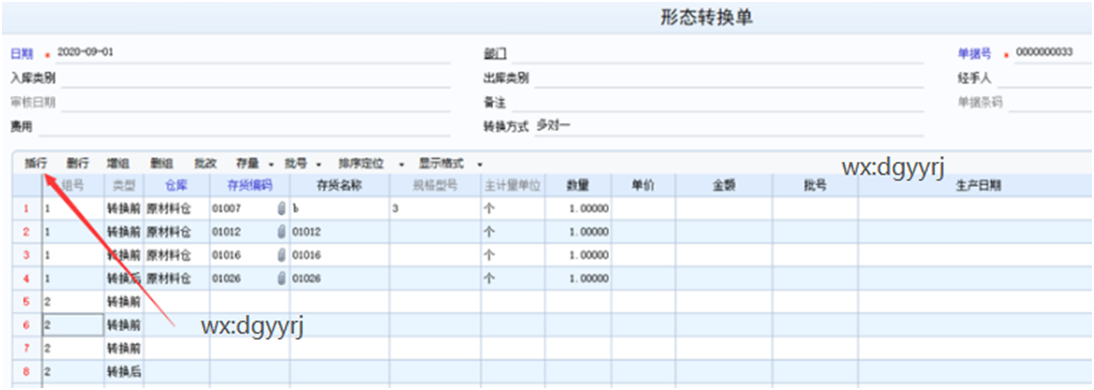
Task: Select row number 8 in the grid
Action: 27,371
